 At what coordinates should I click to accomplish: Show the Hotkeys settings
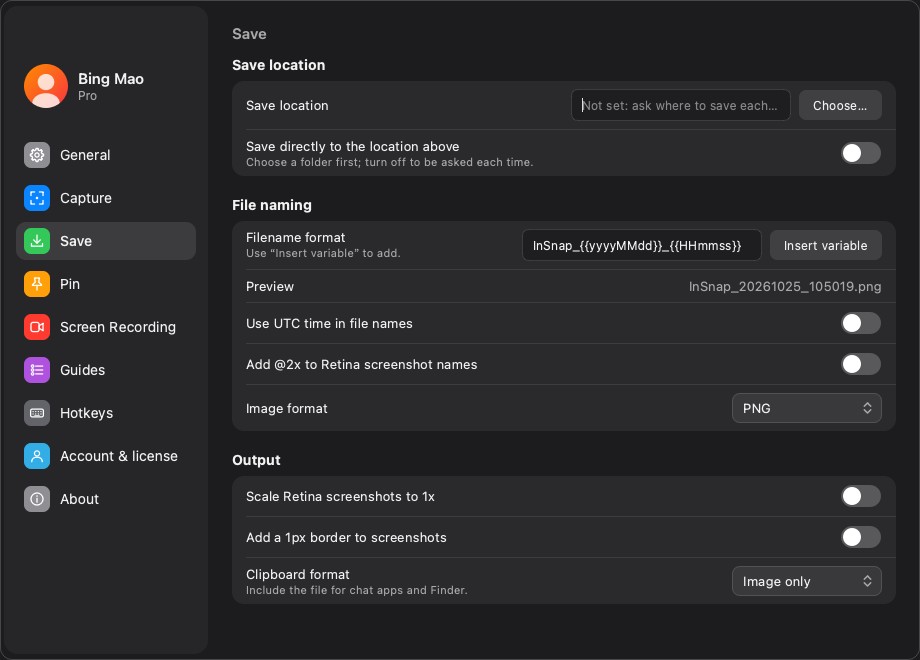[x=106, y=413]
